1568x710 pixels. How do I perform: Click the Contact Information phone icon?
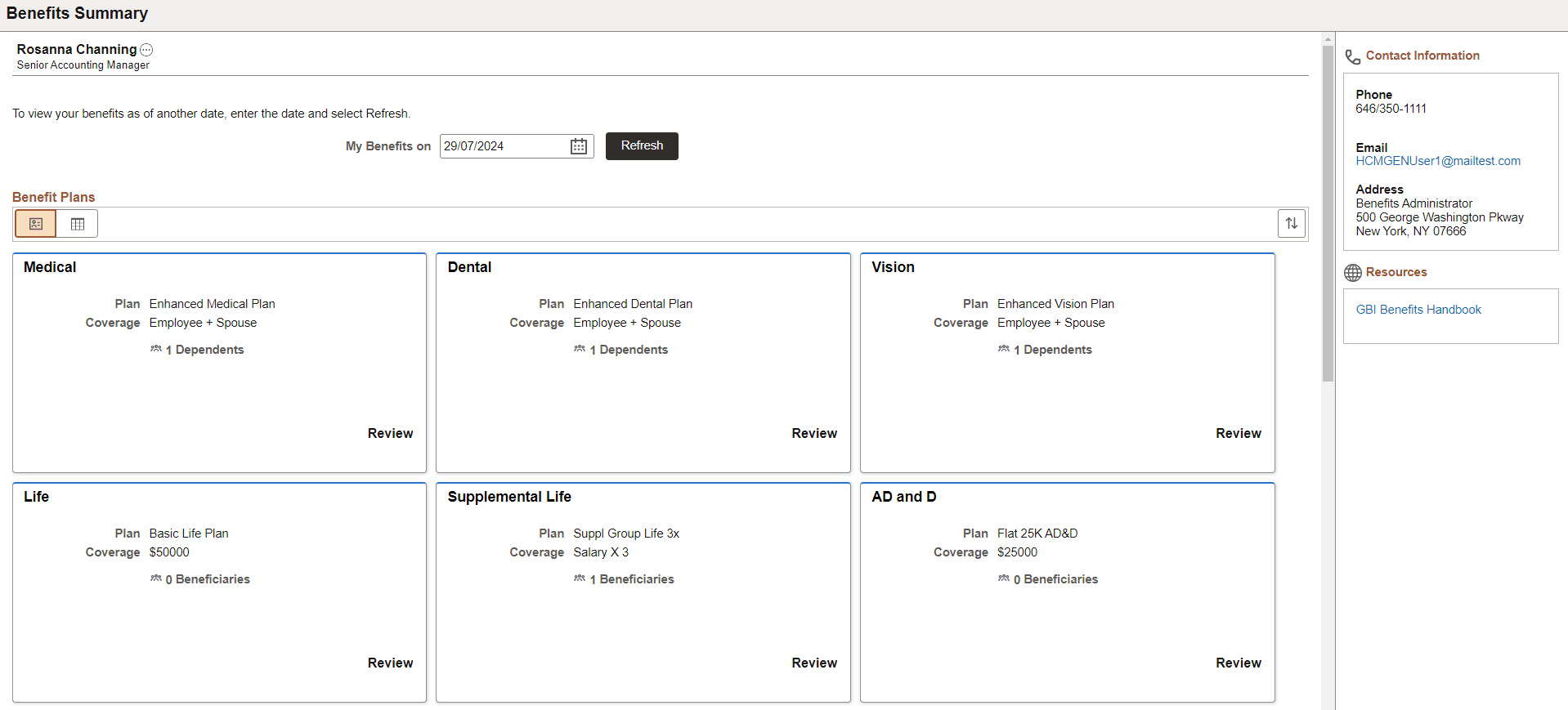click(x=1353, y=56)
